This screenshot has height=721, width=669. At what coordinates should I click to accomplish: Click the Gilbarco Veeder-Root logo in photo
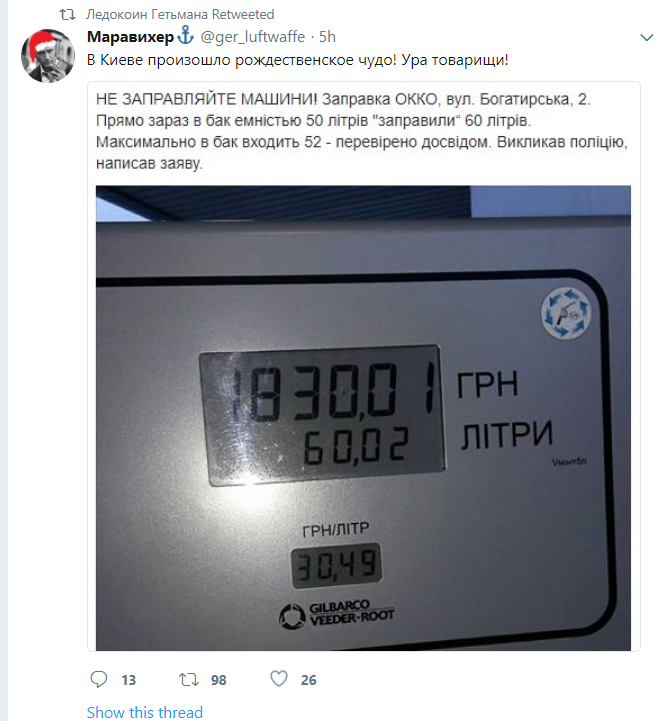(337, 613)
